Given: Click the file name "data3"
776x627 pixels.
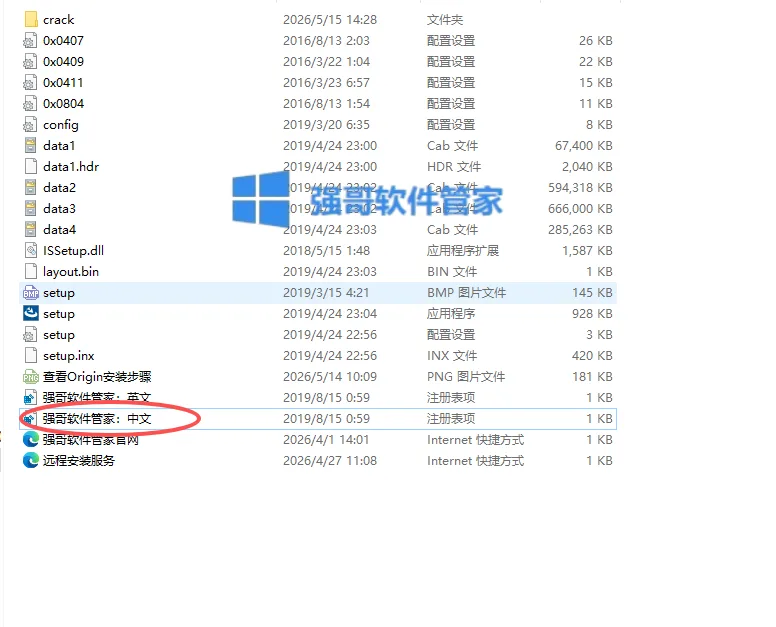Looking at the screenshot, I should pyautogui.click(x=59, y=208).
